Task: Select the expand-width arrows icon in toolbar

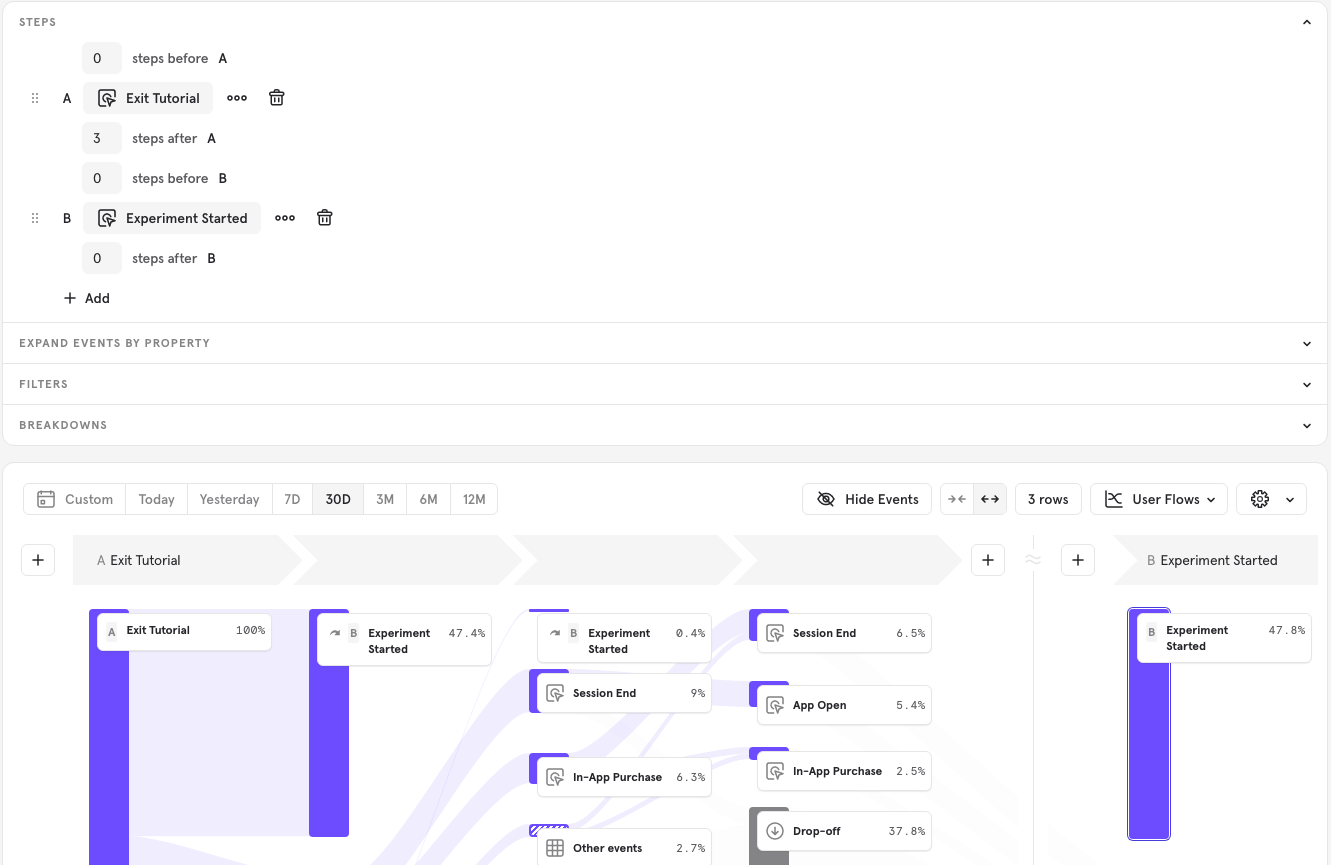Action: [x=989, y=498]
